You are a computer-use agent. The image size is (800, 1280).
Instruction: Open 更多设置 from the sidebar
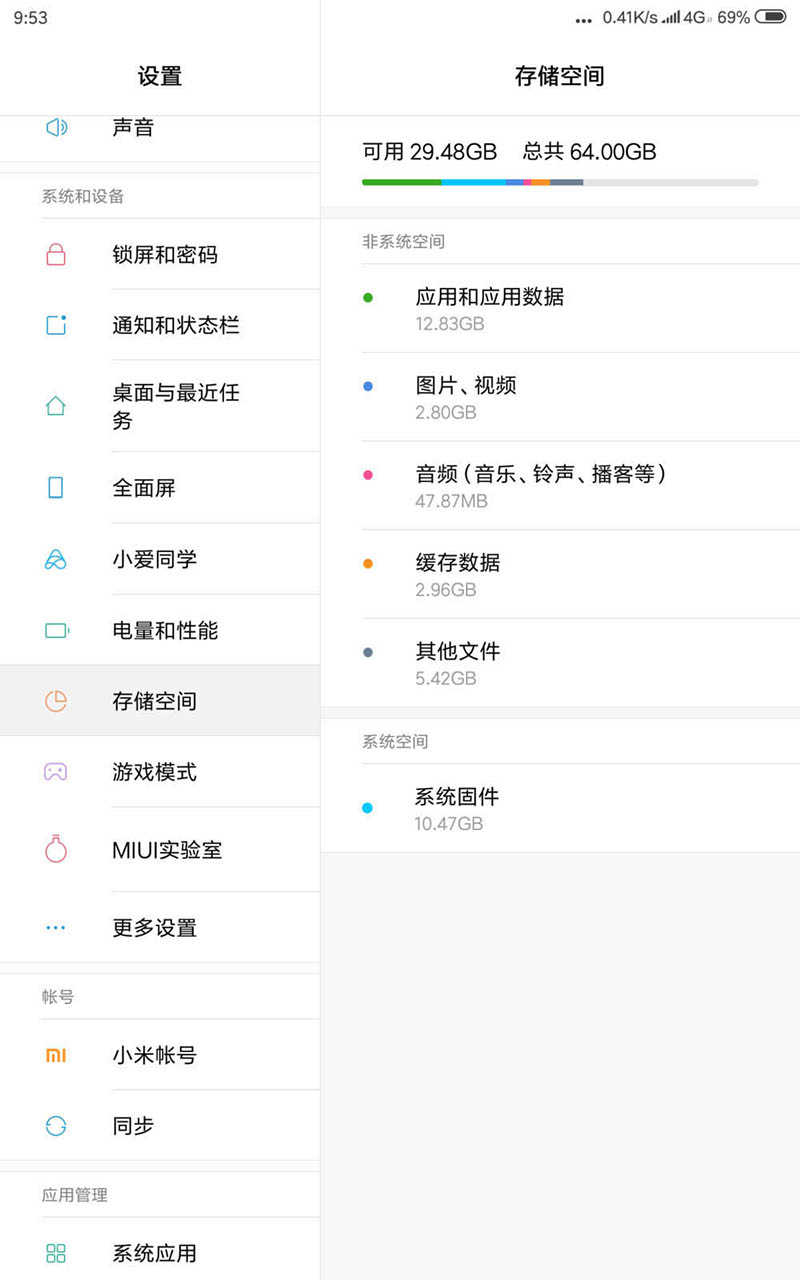tap(155, 928)
